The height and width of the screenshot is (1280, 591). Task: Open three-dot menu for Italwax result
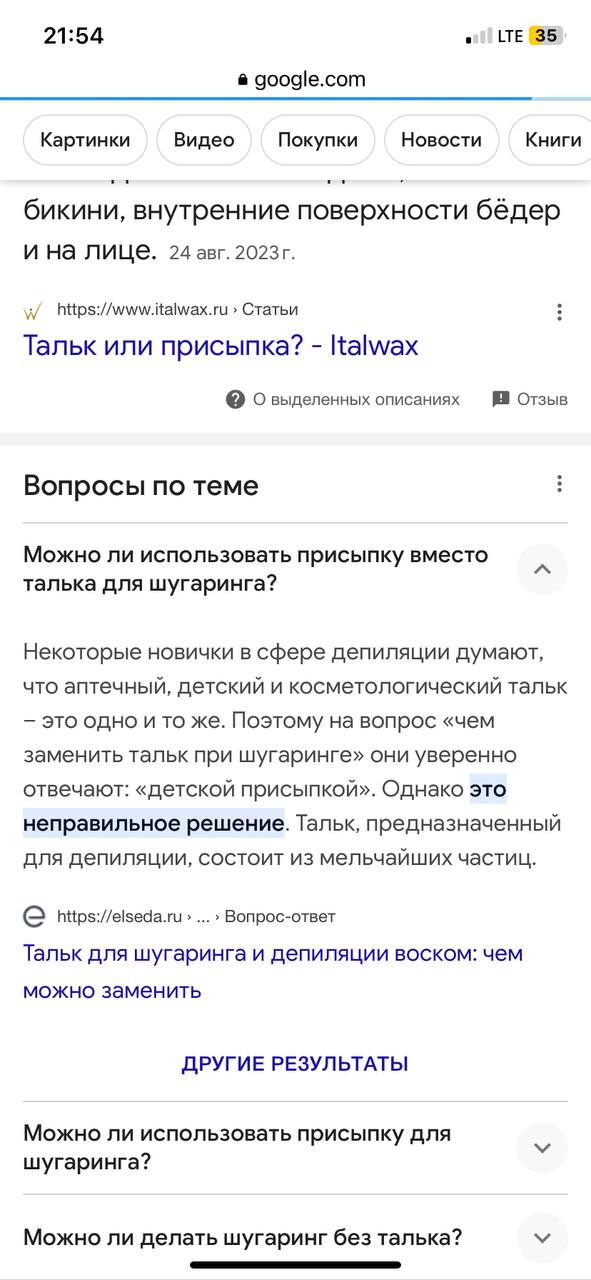click(559, 311)
